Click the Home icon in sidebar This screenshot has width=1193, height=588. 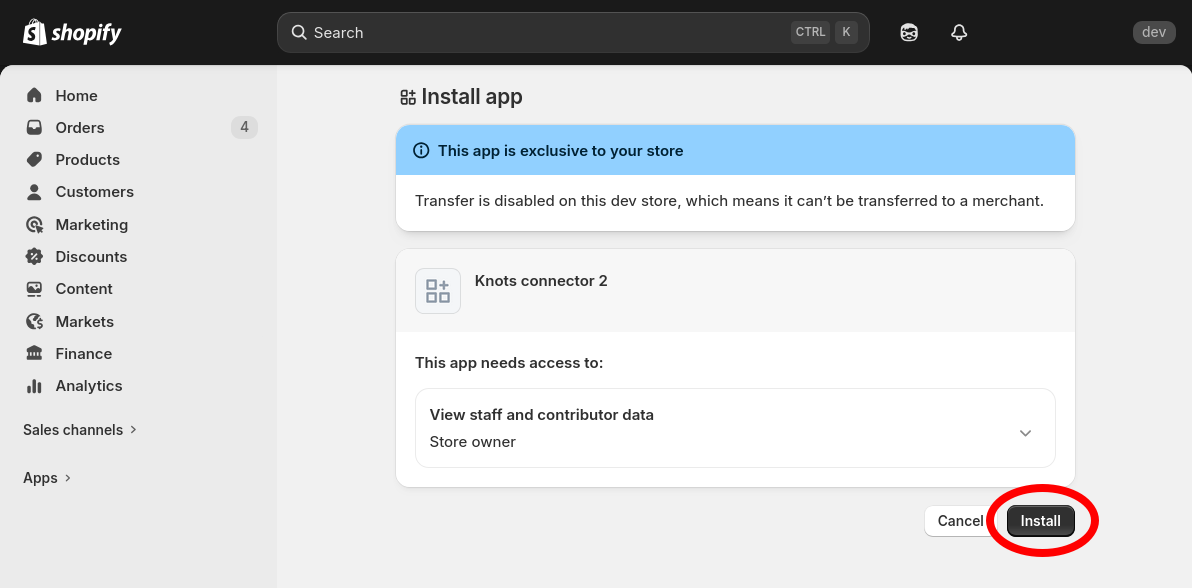pos(34,95)
